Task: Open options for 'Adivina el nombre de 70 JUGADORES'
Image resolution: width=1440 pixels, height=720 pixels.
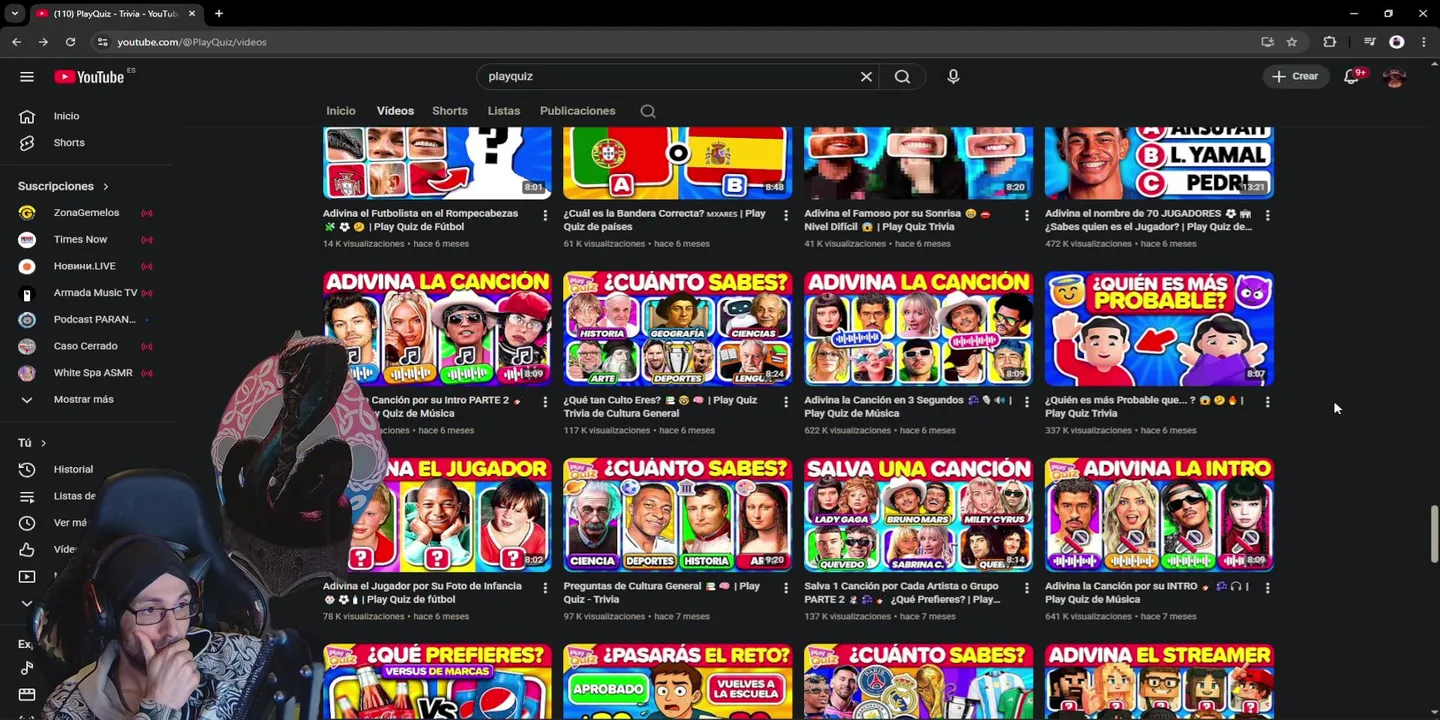Action: tap(1267, 215)
